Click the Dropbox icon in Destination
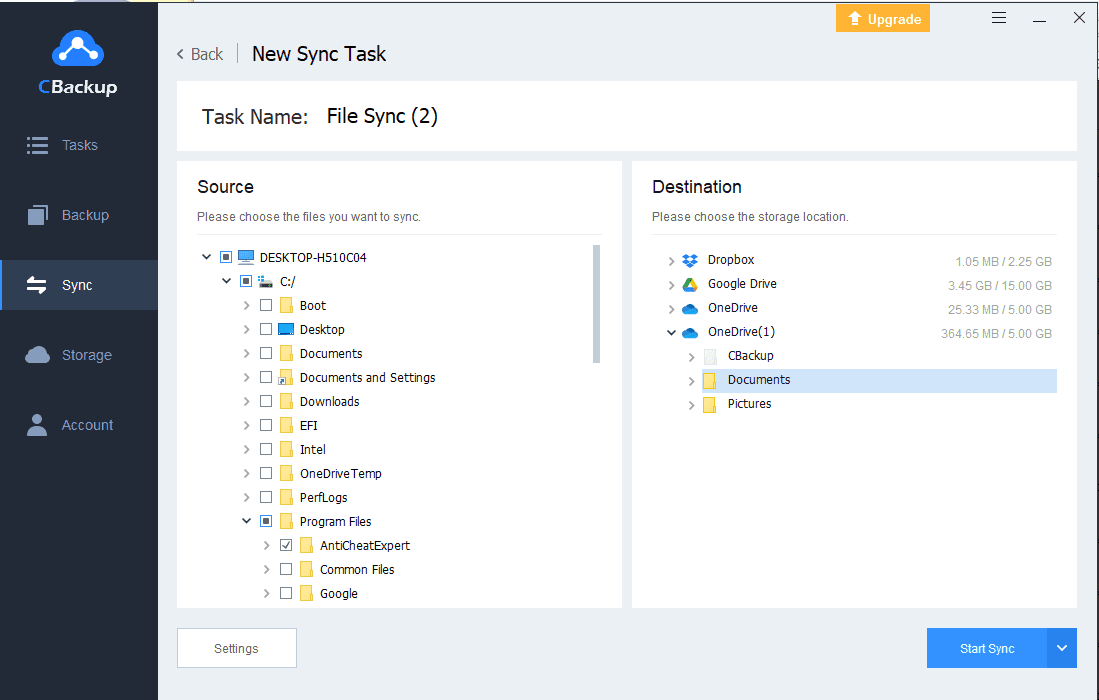Screen dimensions: 1099x700 (x=690, y=260)
